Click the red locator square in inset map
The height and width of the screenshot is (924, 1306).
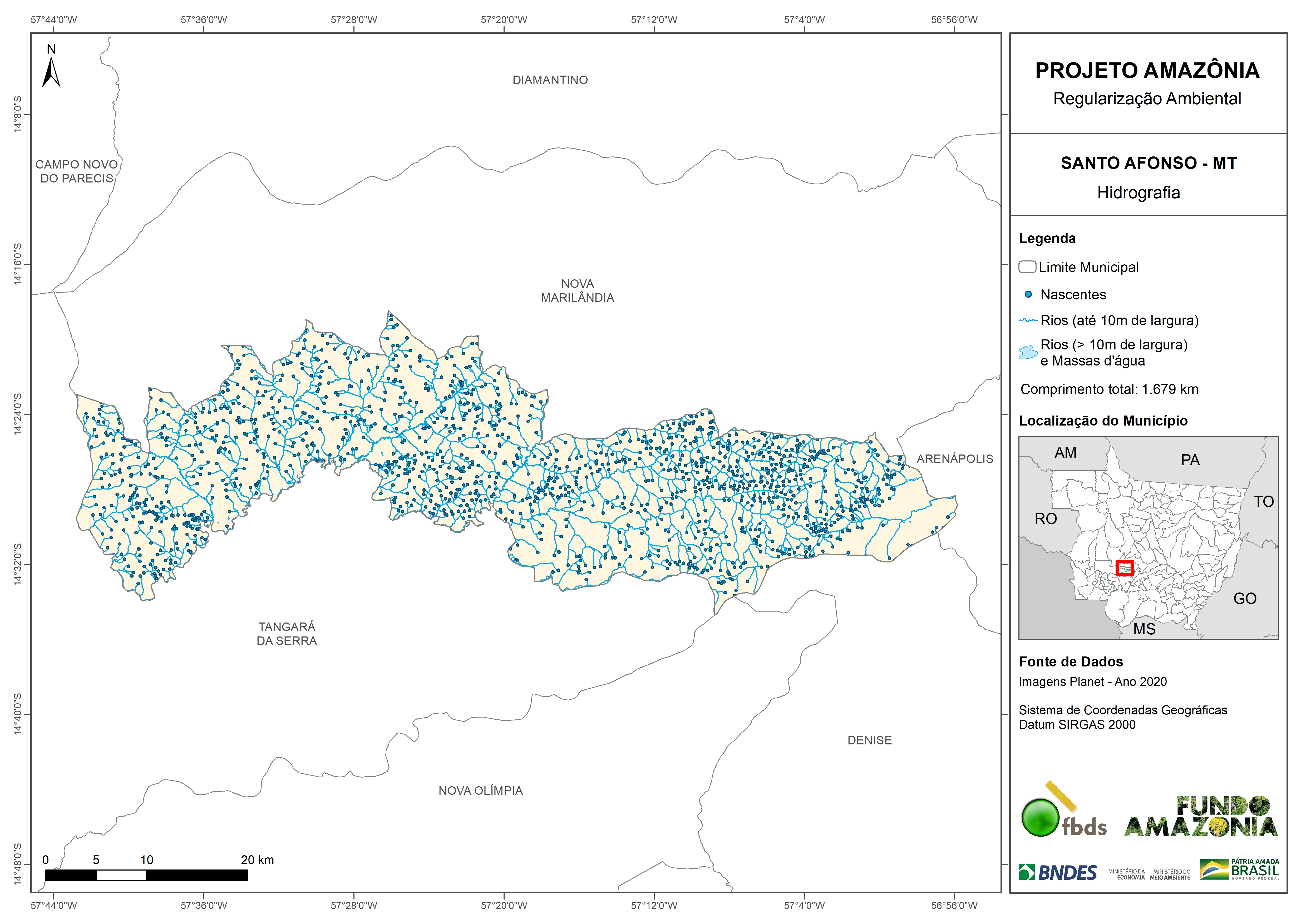(x=1125, y=568)
